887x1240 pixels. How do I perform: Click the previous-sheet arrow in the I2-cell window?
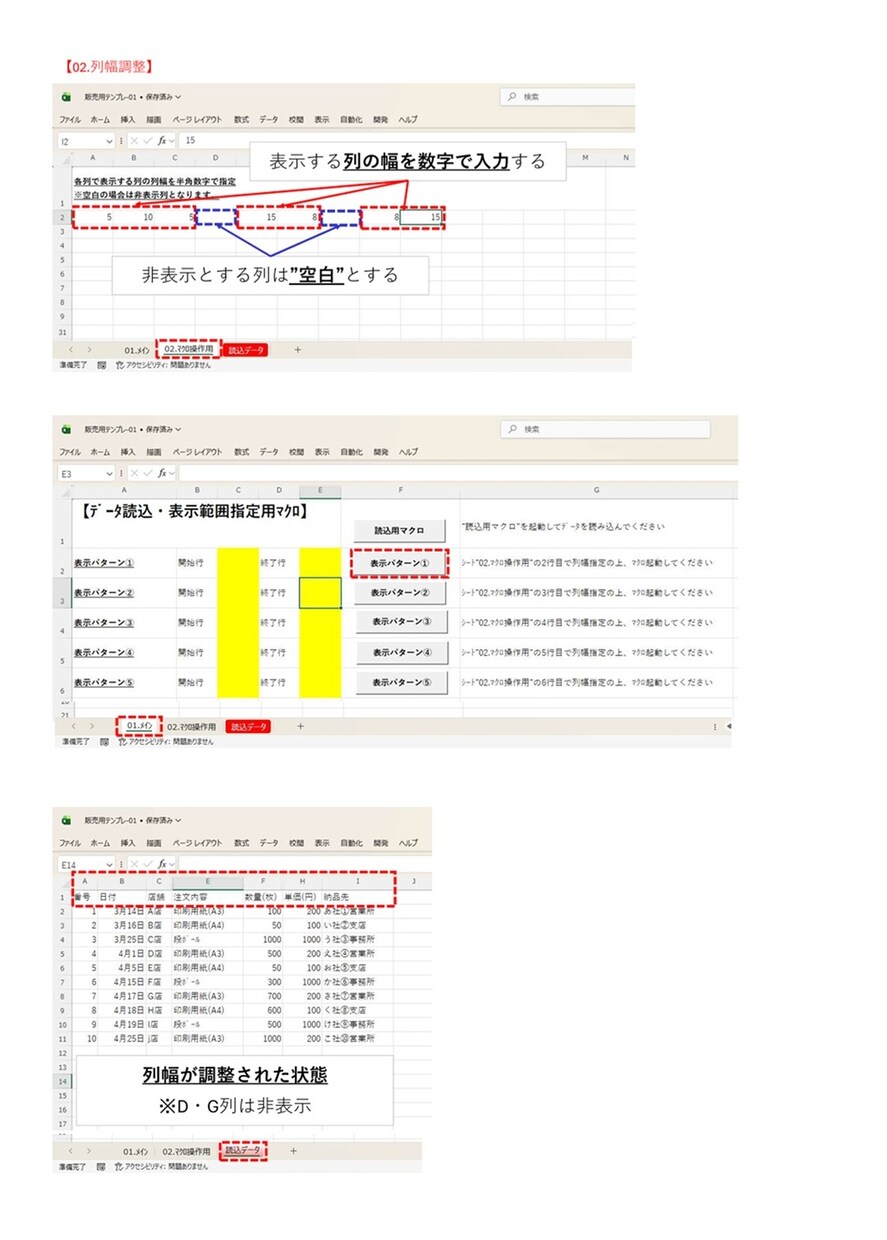(71, 349)
